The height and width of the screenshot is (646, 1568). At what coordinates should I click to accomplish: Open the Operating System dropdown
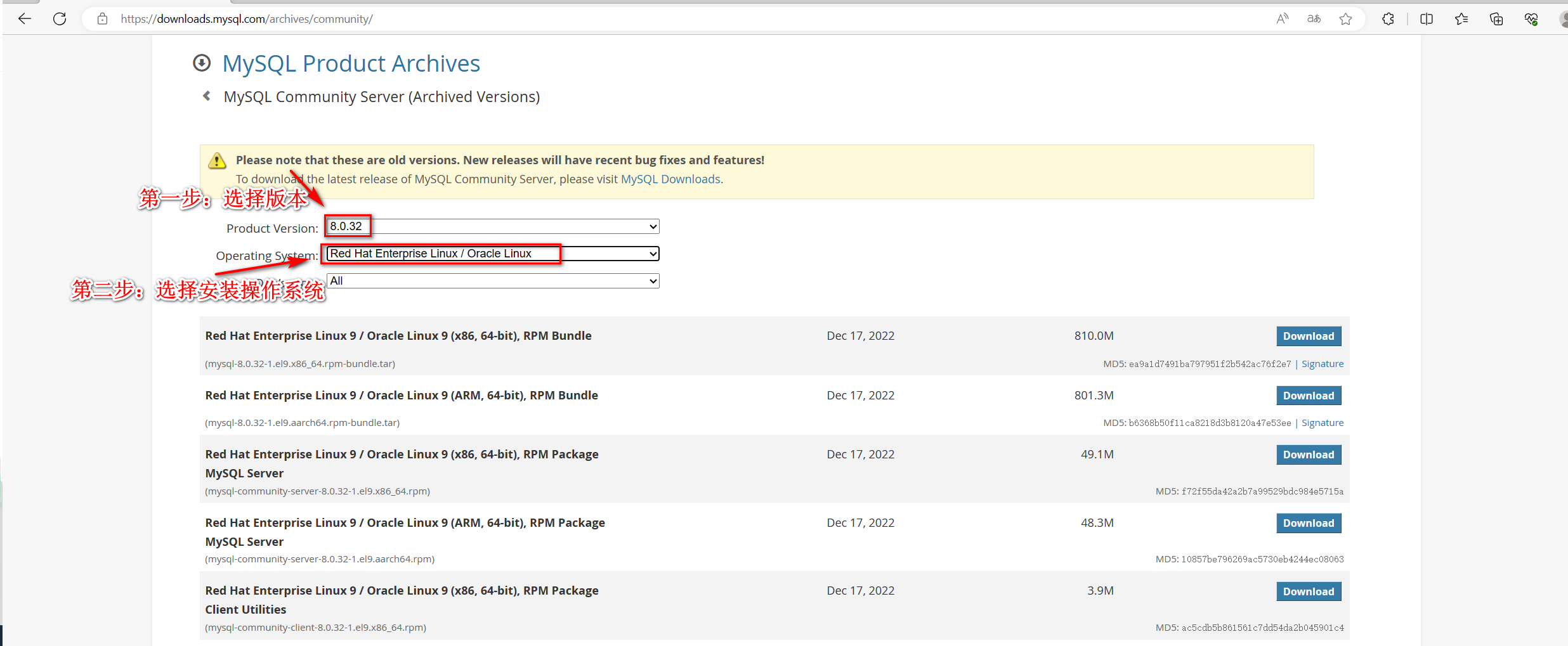tap(493, 254)
